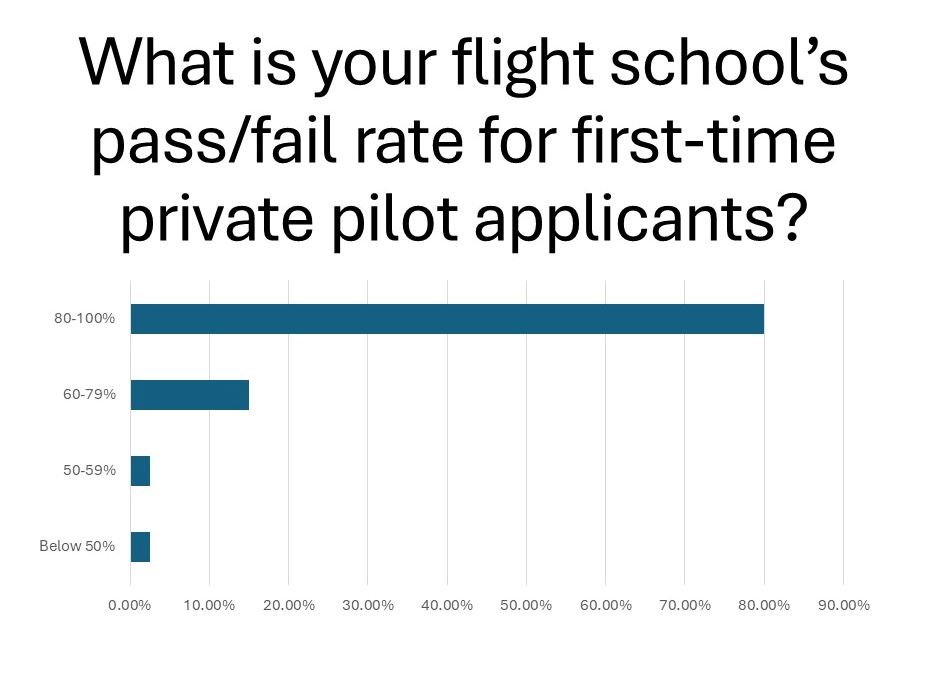Select the 60.00% x-axis tick label
Image resolution: width=930 pixels, height=691 pixels.
click(x=605, y=605)
